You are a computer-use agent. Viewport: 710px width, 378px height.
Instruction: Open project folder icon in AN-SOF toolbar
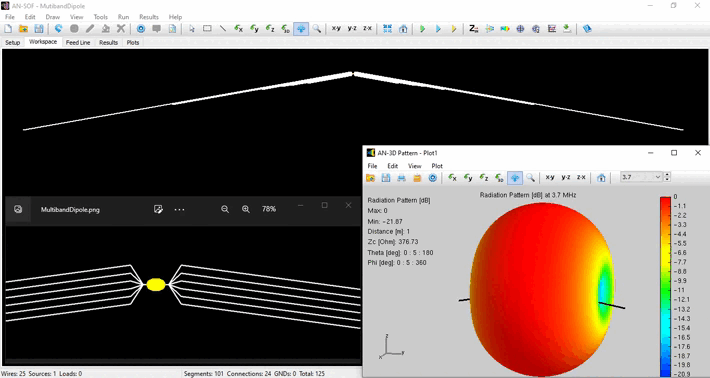tap(24, 29)
